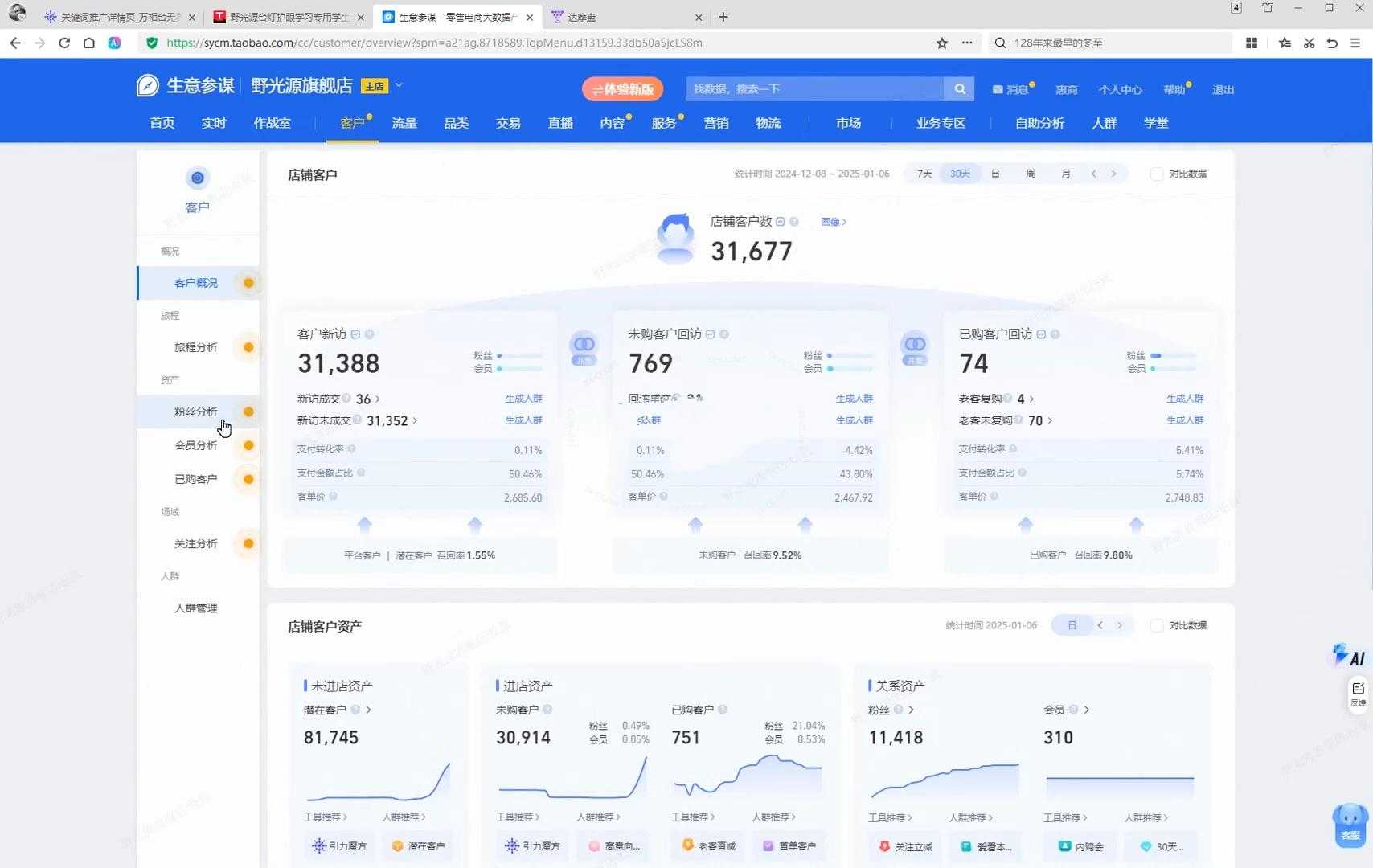Click the 店铺客户数 info question-mark icon
The width and height of the screenshot is (1373, 868).
[794, 222]
